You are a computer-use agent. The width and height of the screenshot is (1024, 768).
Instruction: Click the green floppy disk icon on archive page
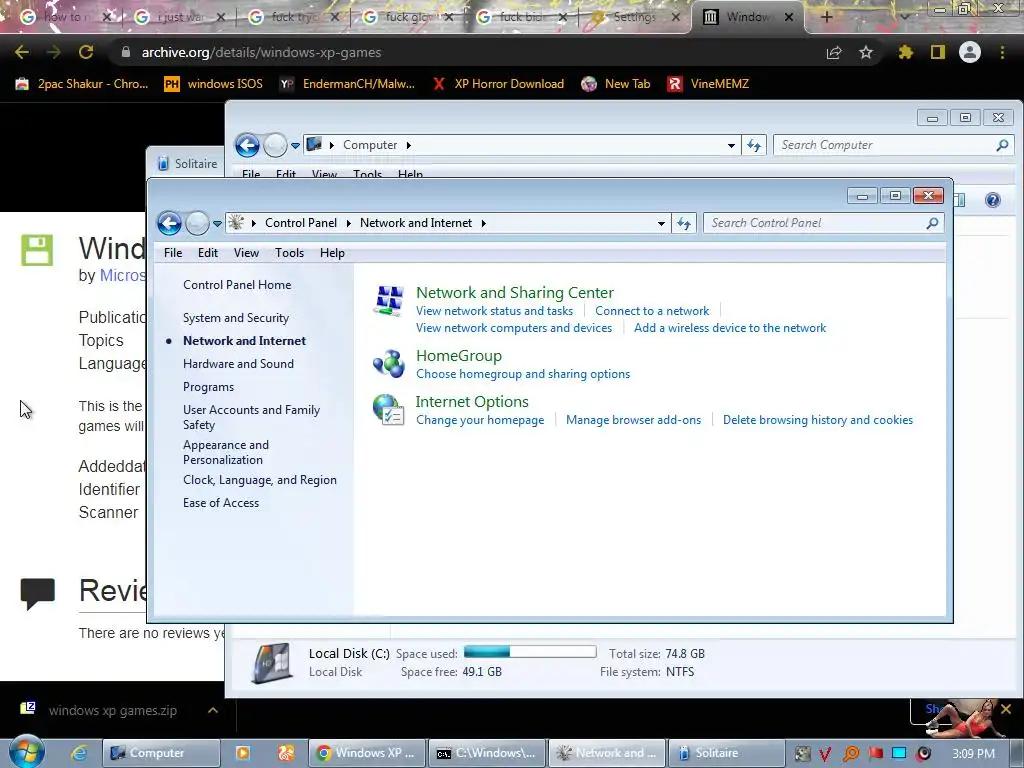click(37, 250)
